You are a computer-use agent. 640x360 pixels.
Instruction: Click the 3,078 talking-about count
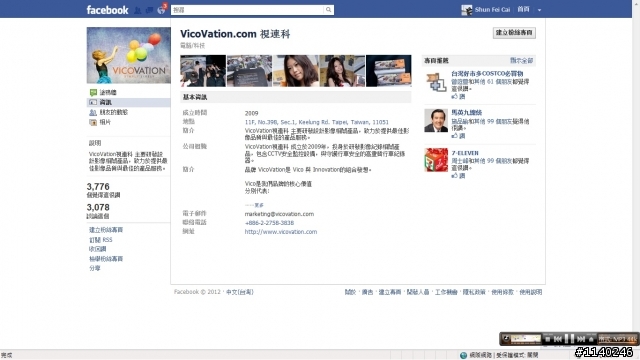[x=98, y=207]
